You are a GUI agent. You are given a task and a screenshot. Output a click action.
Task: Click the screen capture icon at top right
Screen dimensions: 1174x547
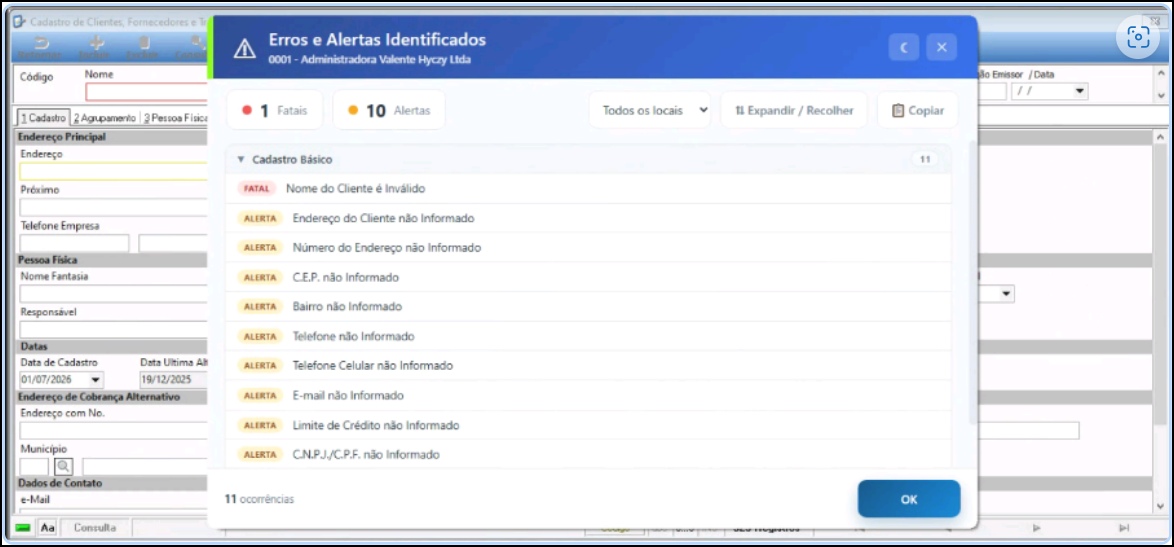(1137, 37)
